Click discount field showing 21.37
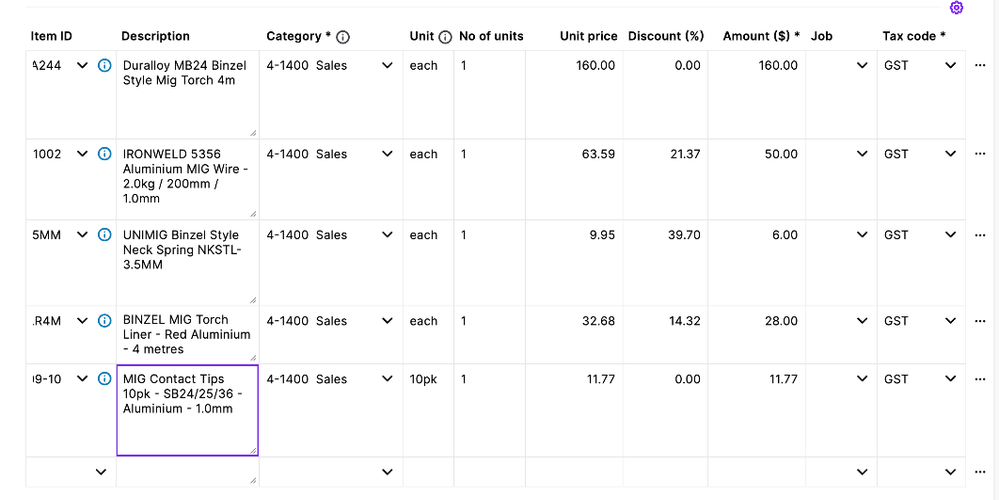 [667, 154]
